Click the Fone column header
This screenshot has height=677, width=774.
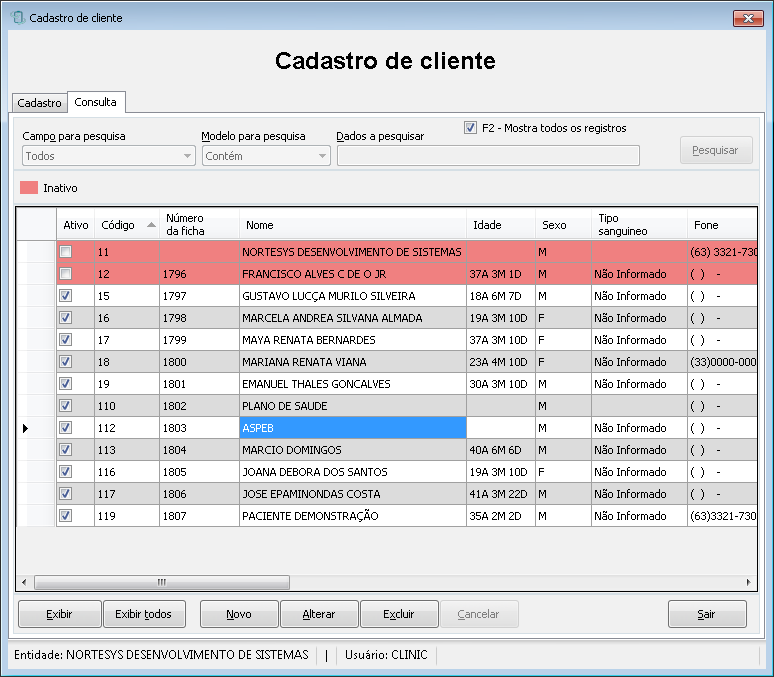point(722,225)
